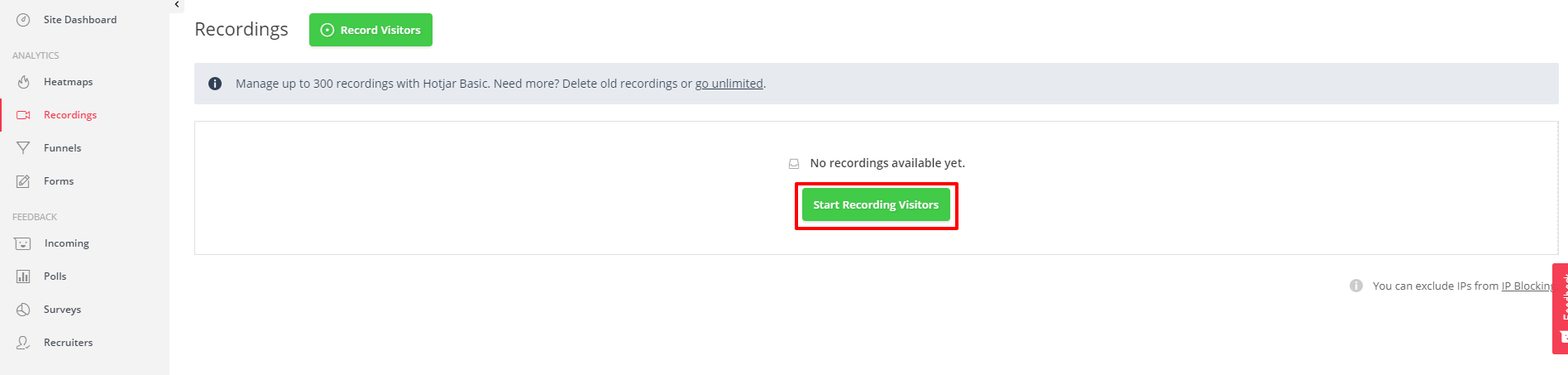Select Recruiters in the sidebar
Screen dimensions: 1568x375
[68, 343]
